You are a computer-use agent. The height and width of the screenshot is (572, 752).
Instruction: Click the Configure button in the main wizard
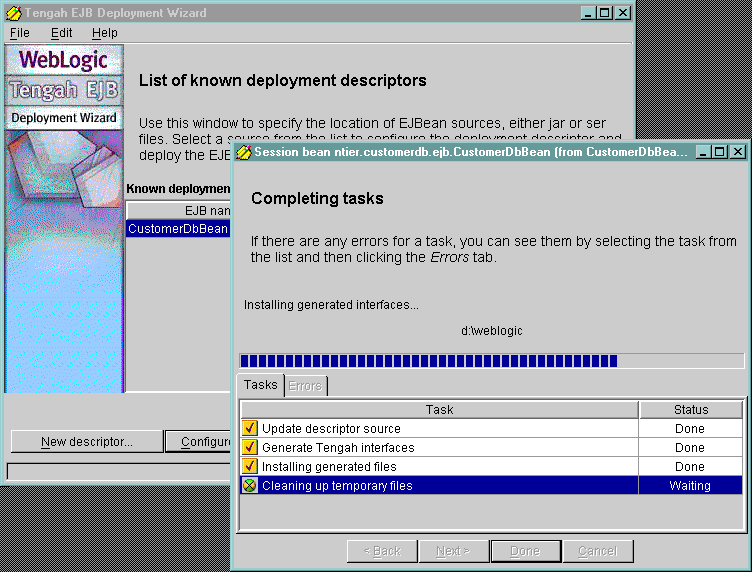(198, 442)
